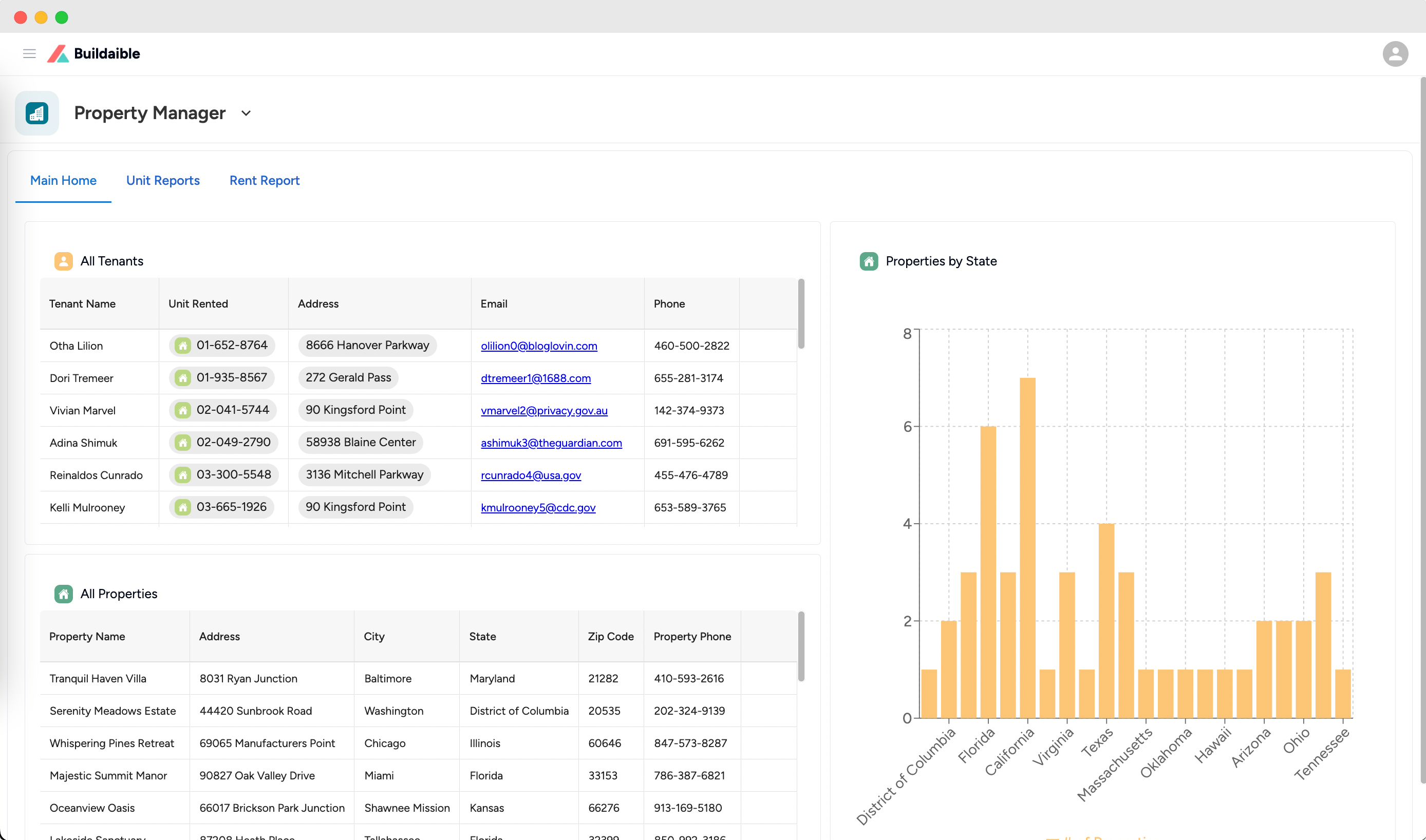
Task: Click the All Properties table scrollbar
Action: coord(801,646)
